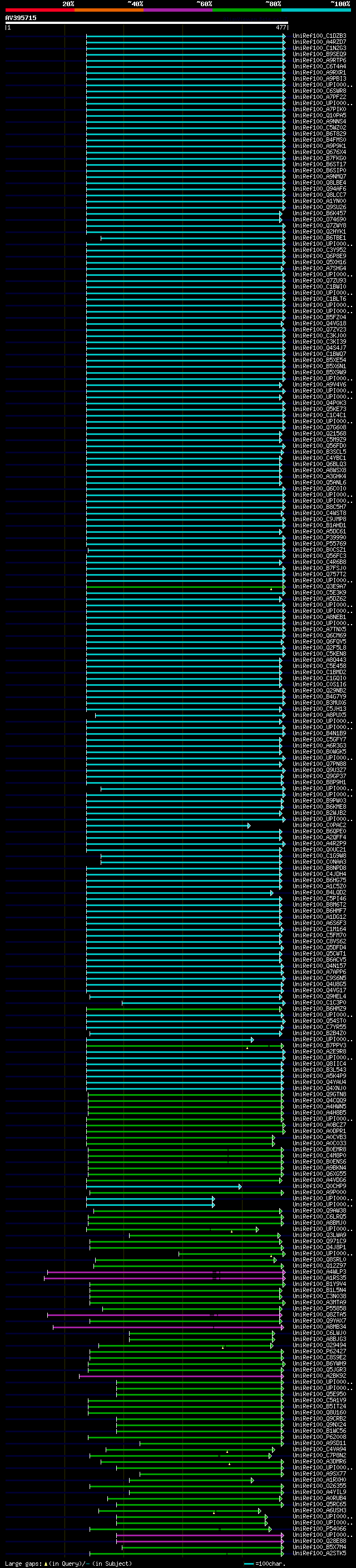Image resolution: width=356 pixels, height=1568 pixels.
Task: Select the UniRef100_A7PF22 label
Action: point(319,97)
